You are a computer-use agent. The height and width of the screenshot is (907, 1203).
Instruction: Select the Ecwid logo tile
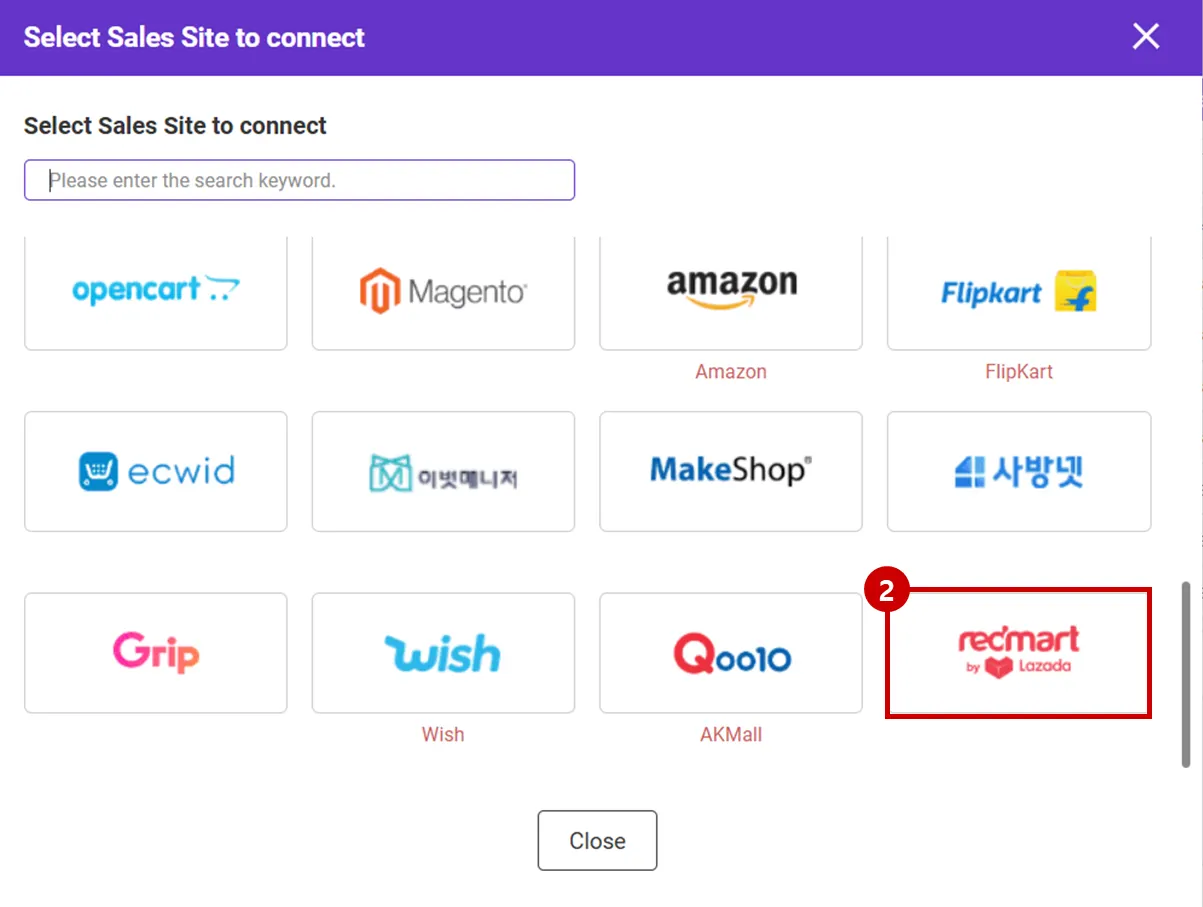click(155, 471)
